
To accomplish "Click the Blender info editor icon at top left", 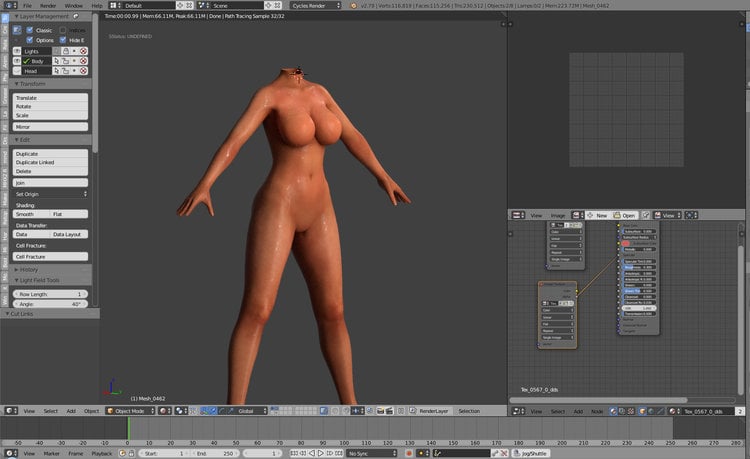I will point(11,5).
